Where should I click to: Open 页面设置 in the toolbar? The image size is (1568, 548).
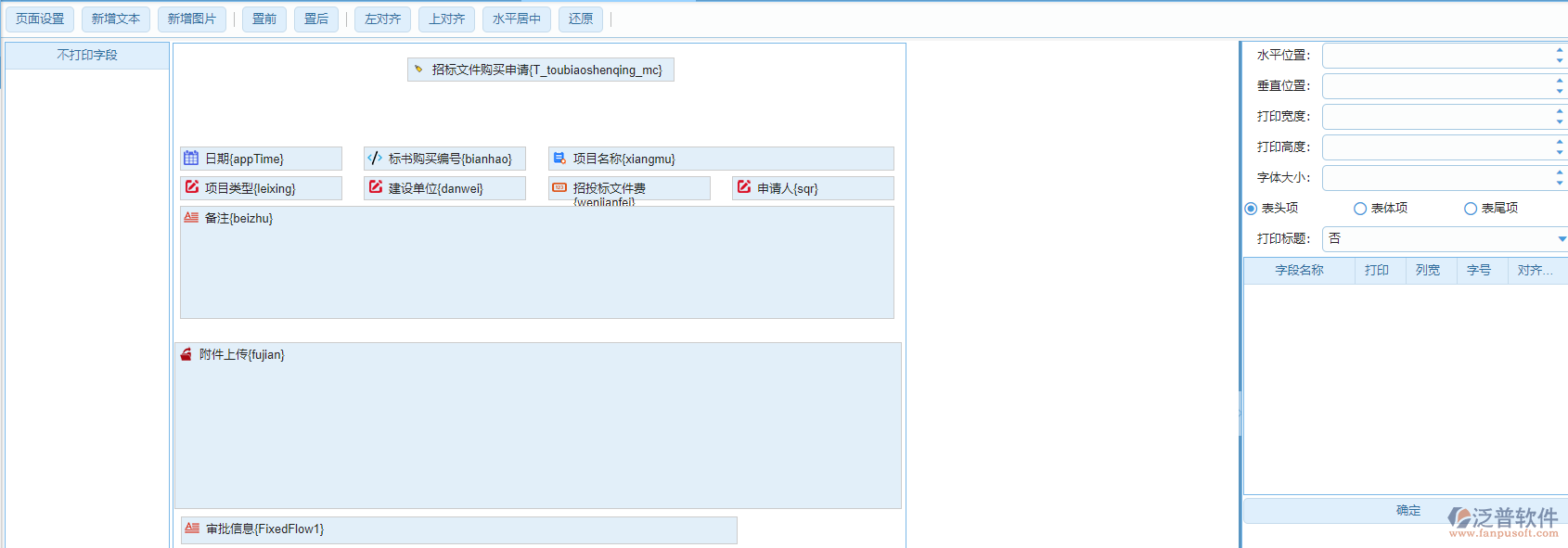click(40, 19)
